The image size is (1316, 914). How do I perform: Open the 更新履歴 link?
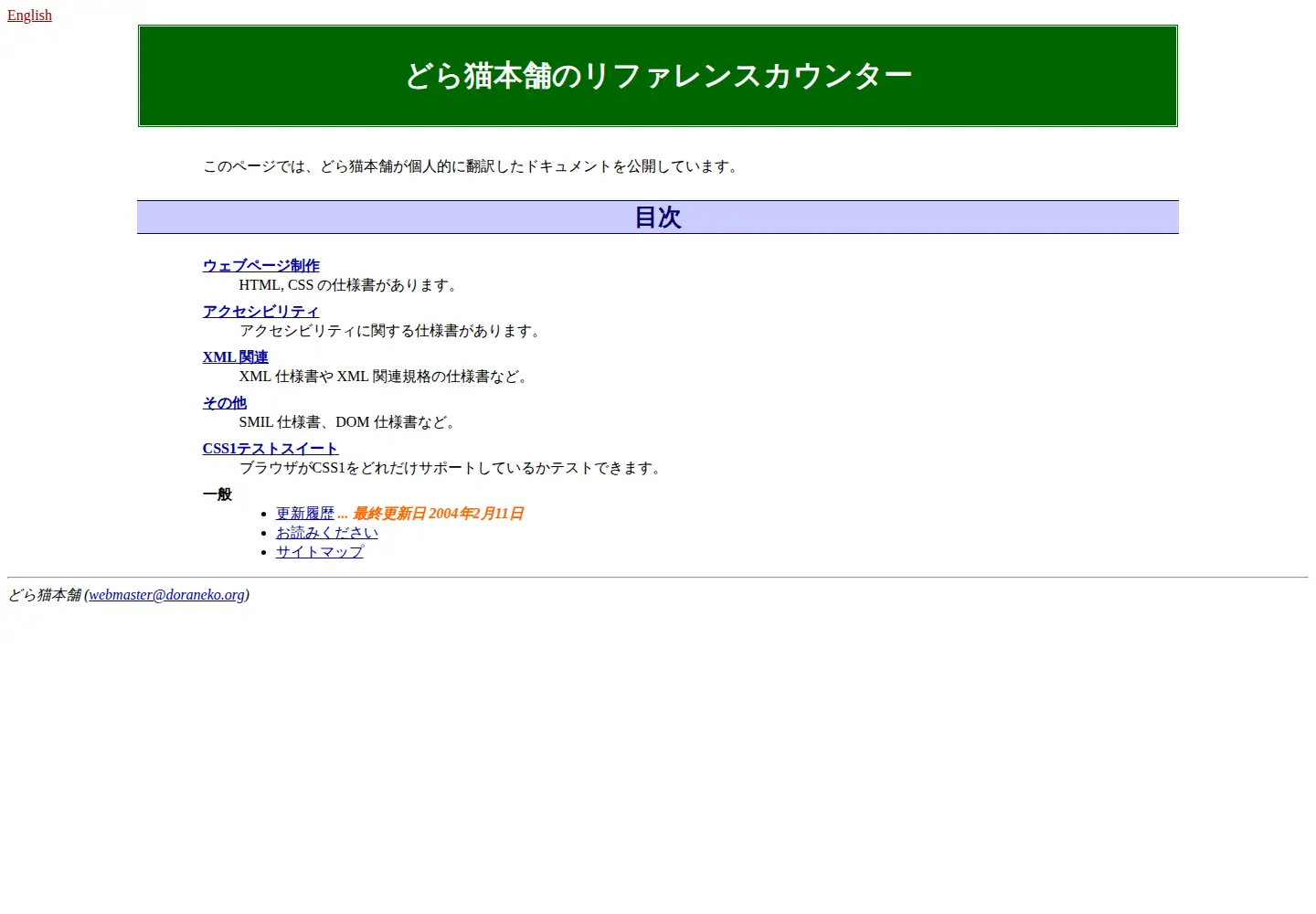[x=305, y=514]
